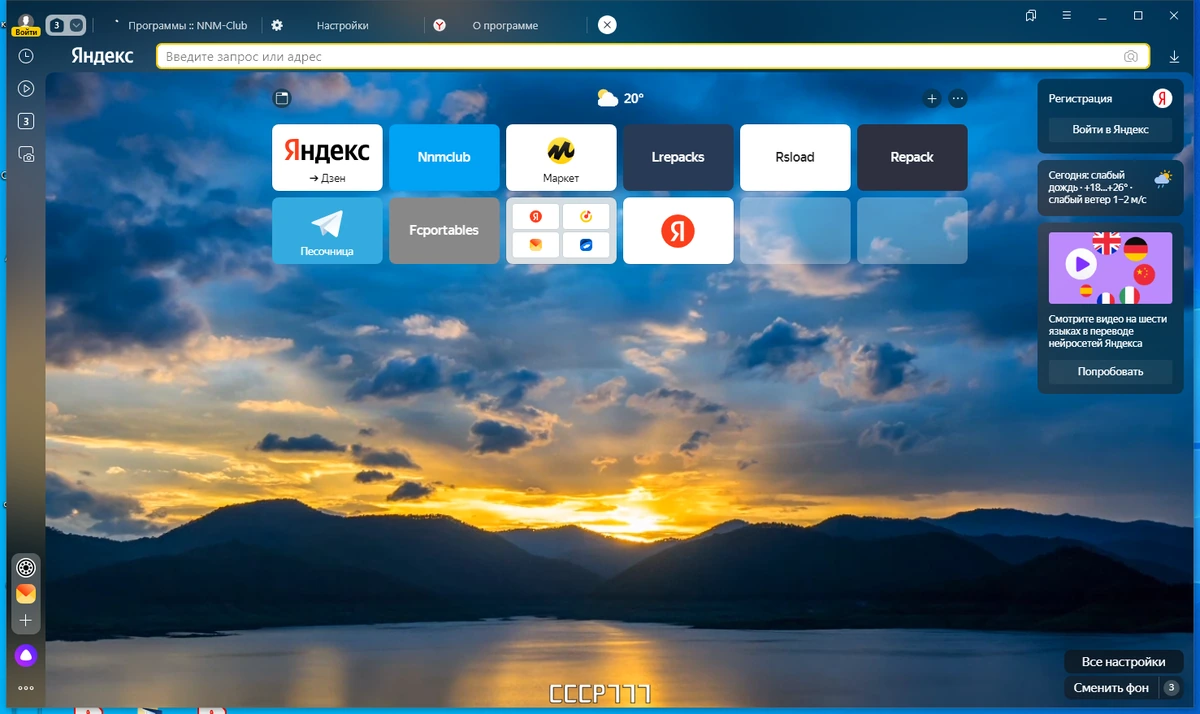The width and height of the screenshot is (1200, 714).
Task: Open the Nnmclub tile
Action: pyautogui.click(x=444, y=157)
